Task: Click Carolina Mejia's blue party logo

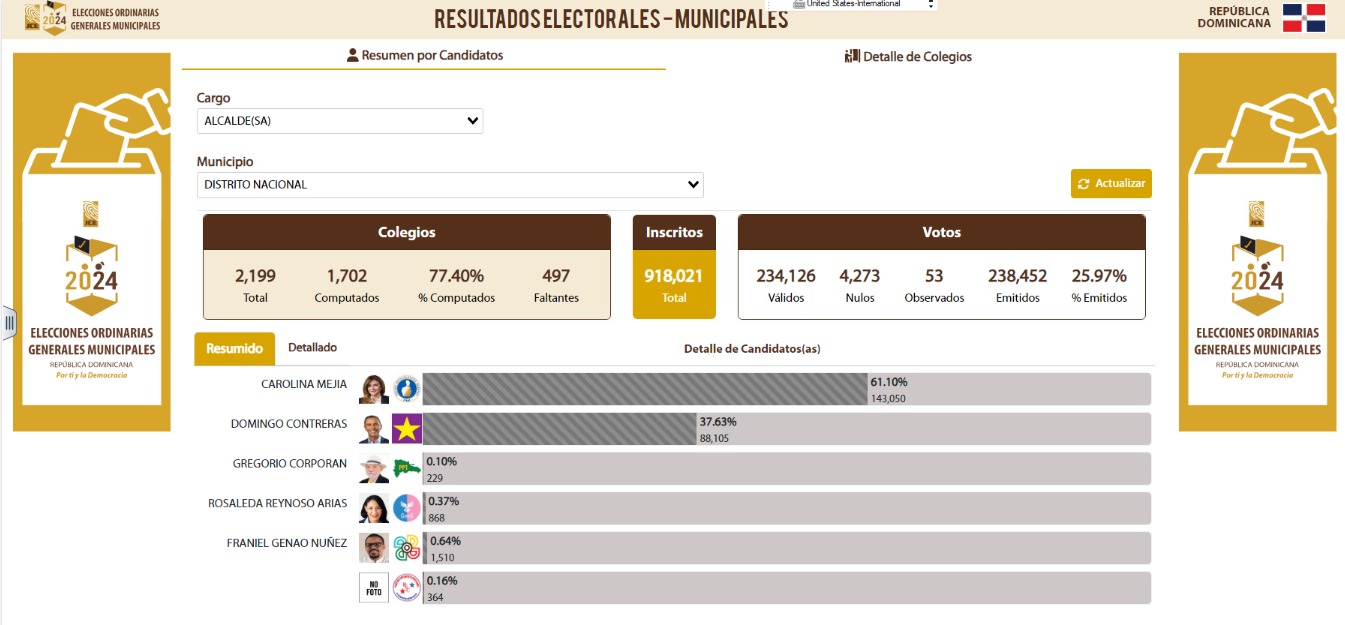Action: click(x=407, y=389)
